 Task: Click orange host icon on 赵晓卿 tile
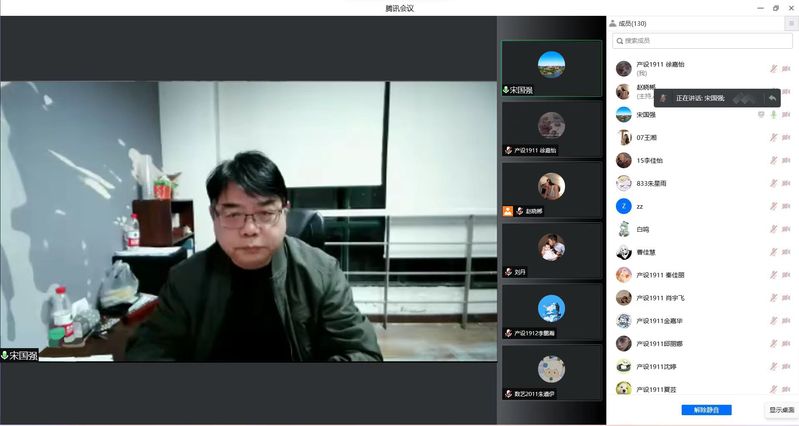[508, 211]
